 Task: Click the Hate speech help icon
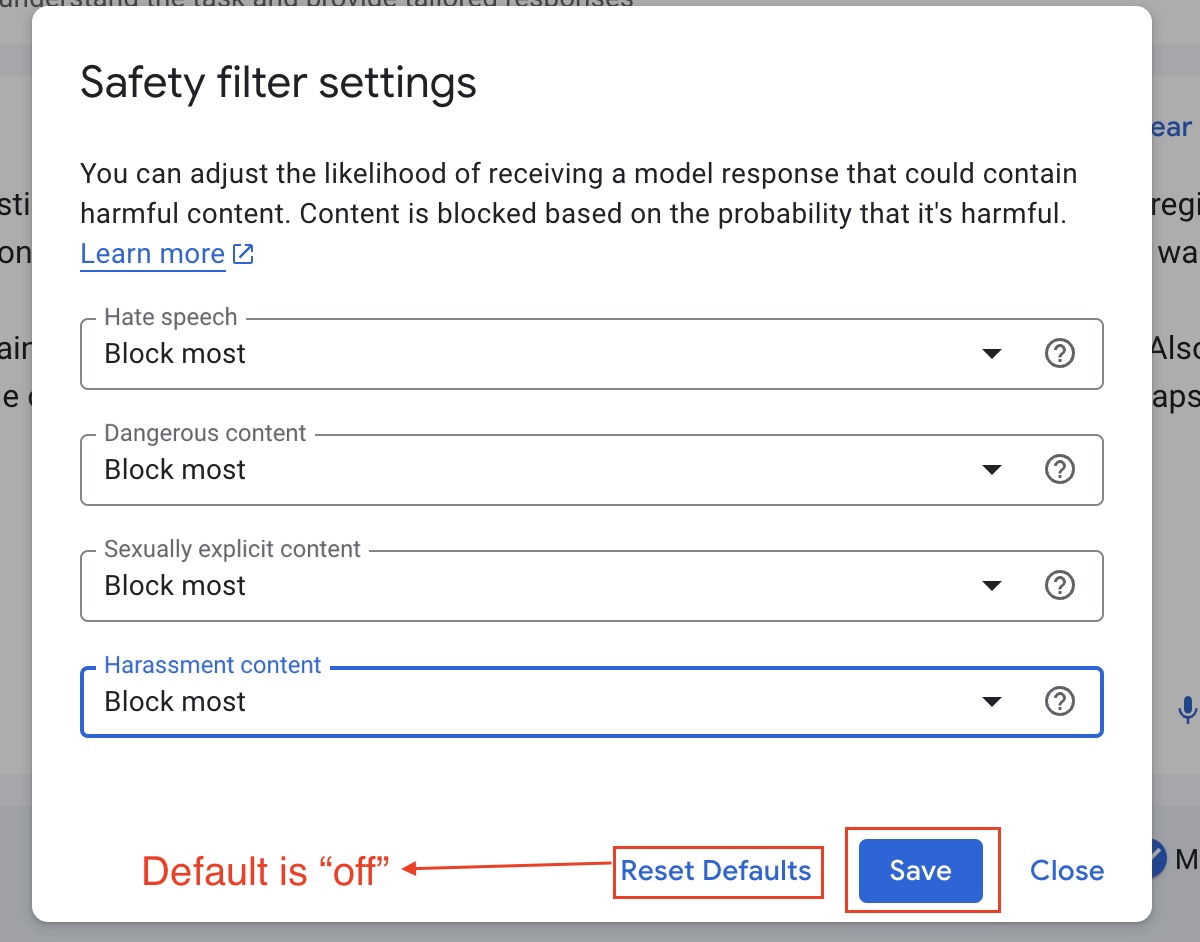[x=1059, y=354]
